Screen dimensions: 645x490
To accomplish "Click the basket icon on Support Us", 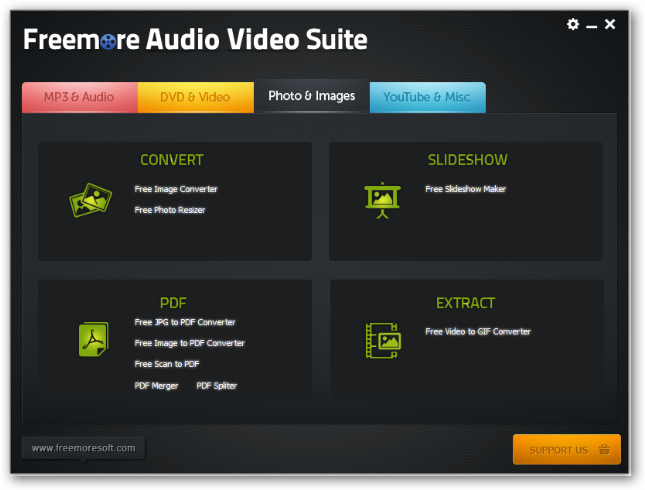I will click(604, 449).
